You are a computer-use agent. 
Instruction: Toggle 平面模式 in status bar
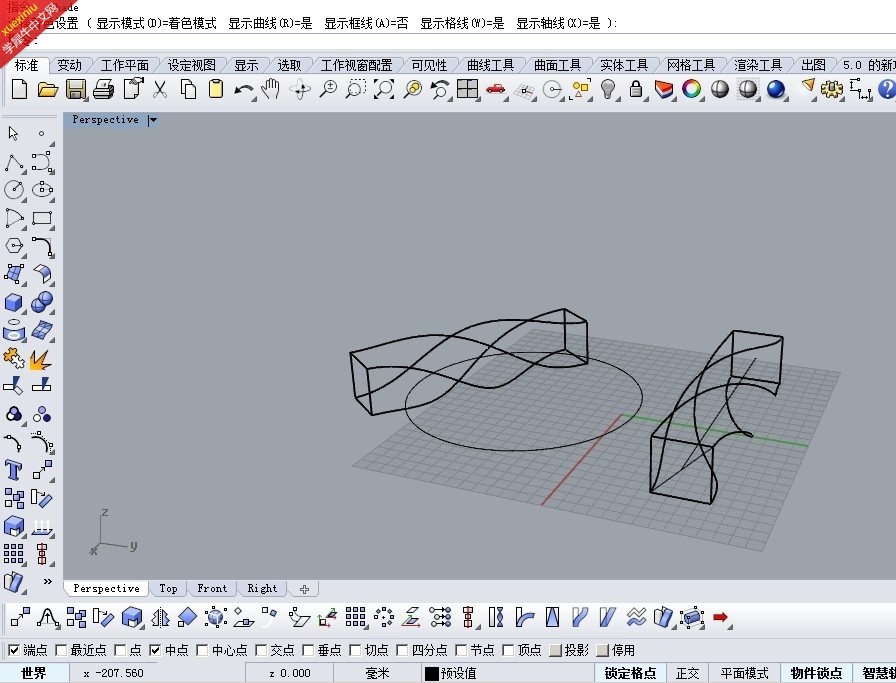pos(744,673)
